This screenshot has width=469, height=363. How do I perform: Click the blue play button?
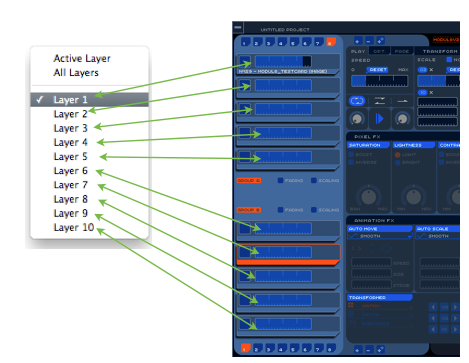[380, 119]
